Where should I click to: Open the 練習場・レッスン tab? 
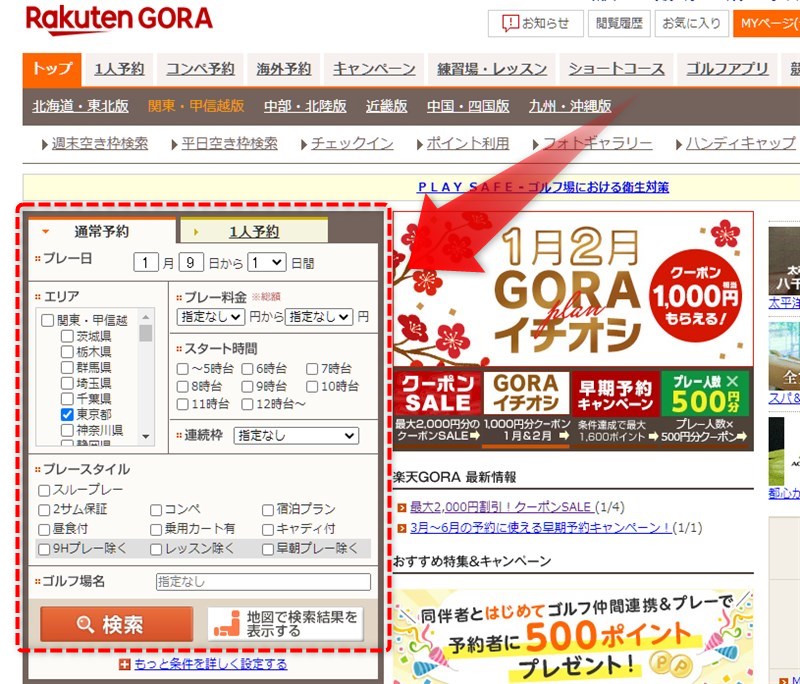pyautogui.click(x=492, y=69)
